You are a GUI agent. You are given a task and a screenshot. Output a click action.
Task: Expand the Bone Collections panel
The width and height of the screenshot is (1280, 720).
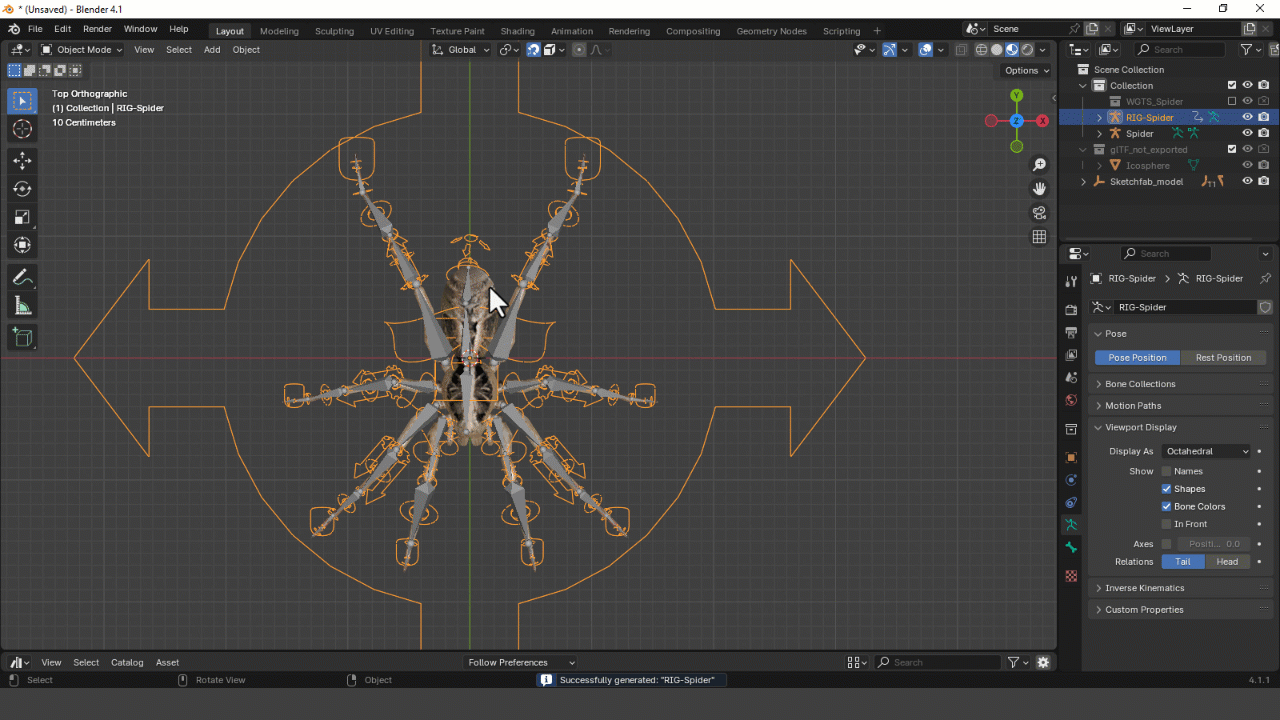coord(1140,384)
